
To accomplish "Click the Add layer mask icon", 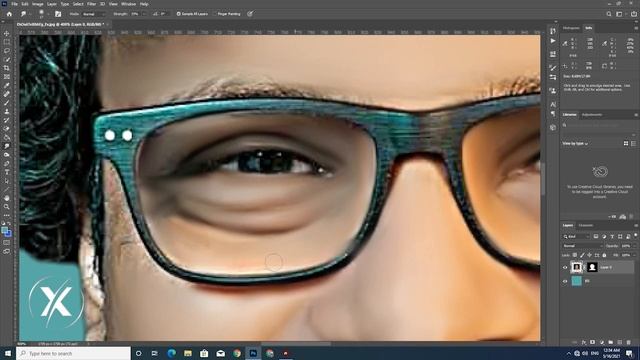I will 593,342.
